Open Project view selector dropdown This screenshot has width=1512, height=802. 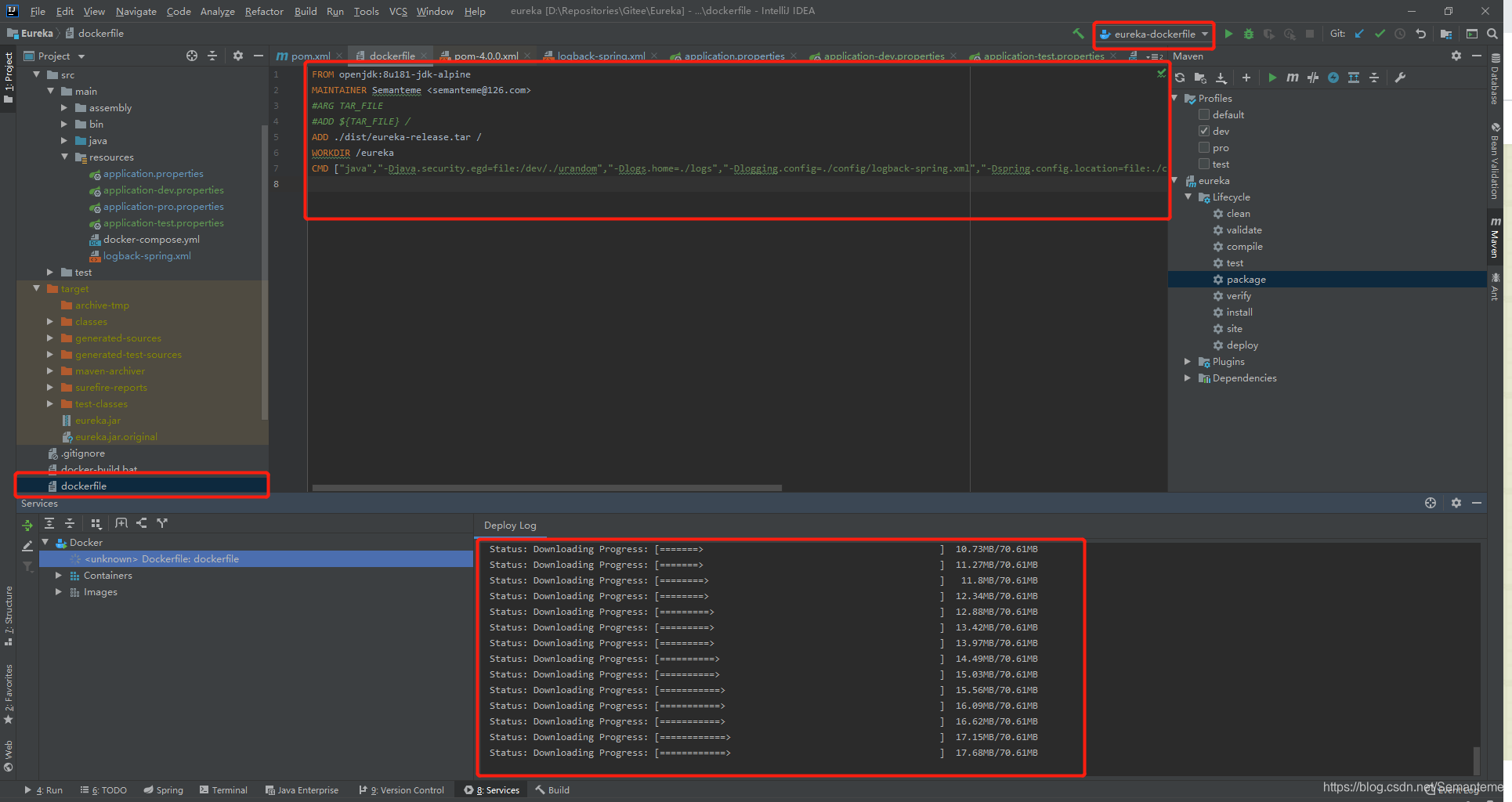tap(54, 56)
